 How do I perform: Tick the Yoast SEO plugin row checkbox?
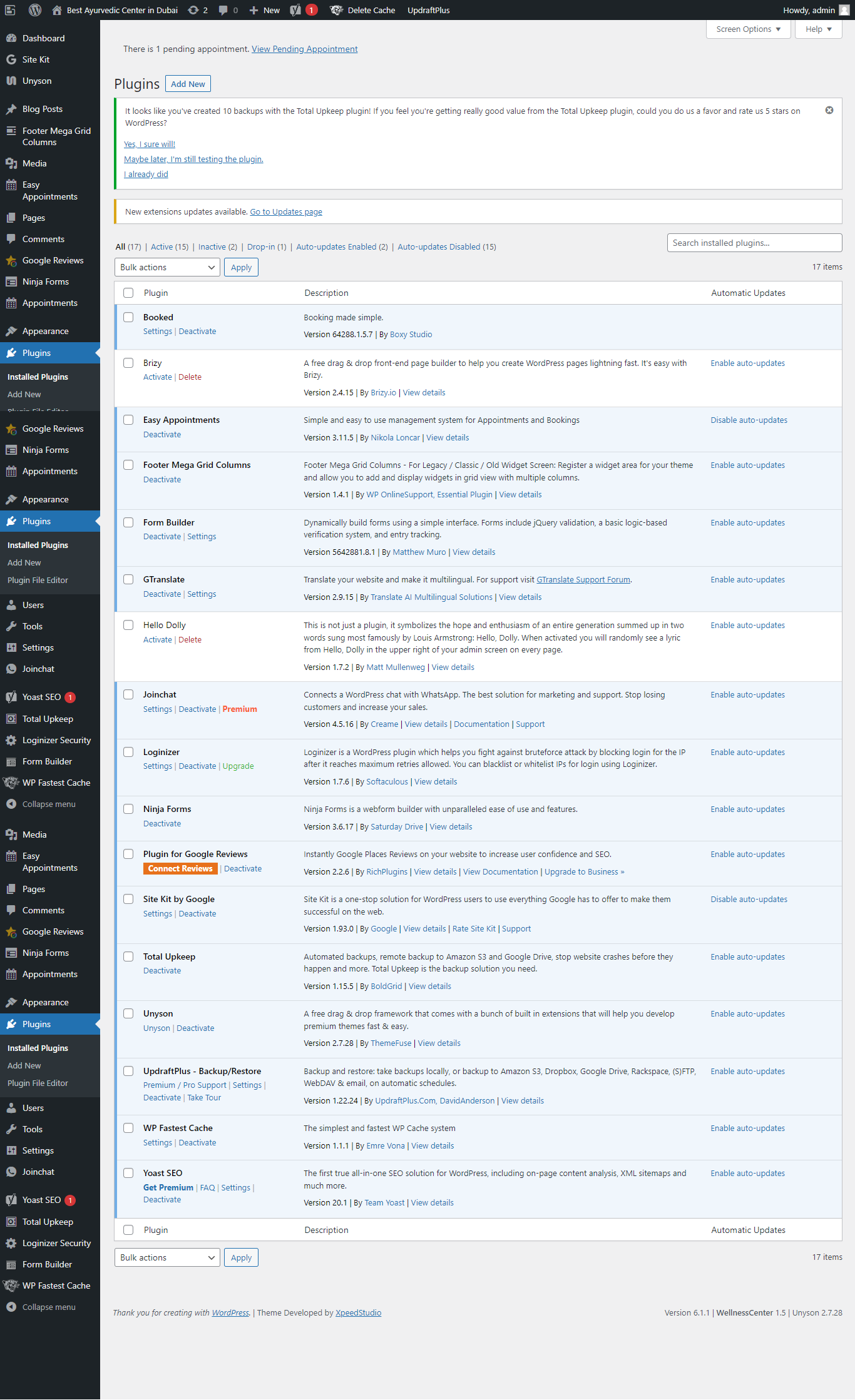coord(128,1173)
